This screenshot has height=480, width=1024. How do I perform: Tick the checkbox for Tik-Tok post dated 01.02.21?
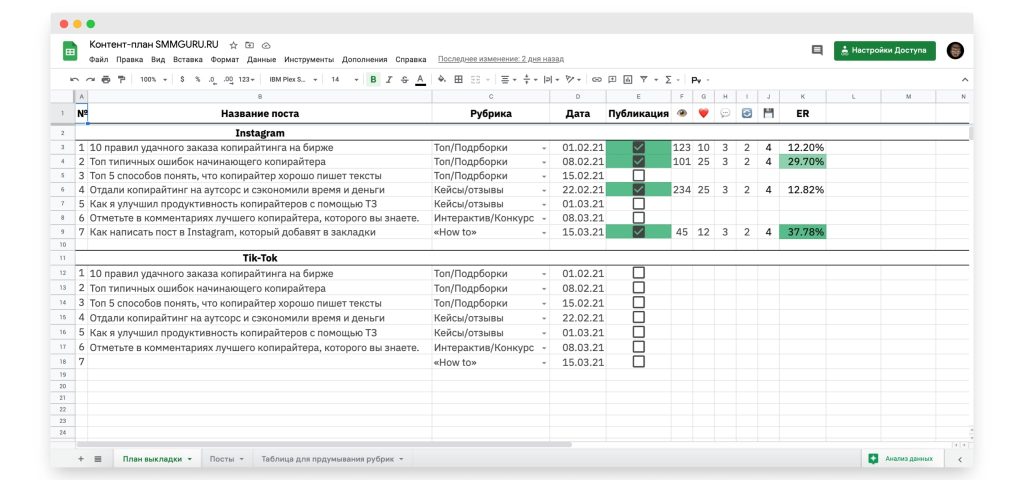[x=639, y=272]
